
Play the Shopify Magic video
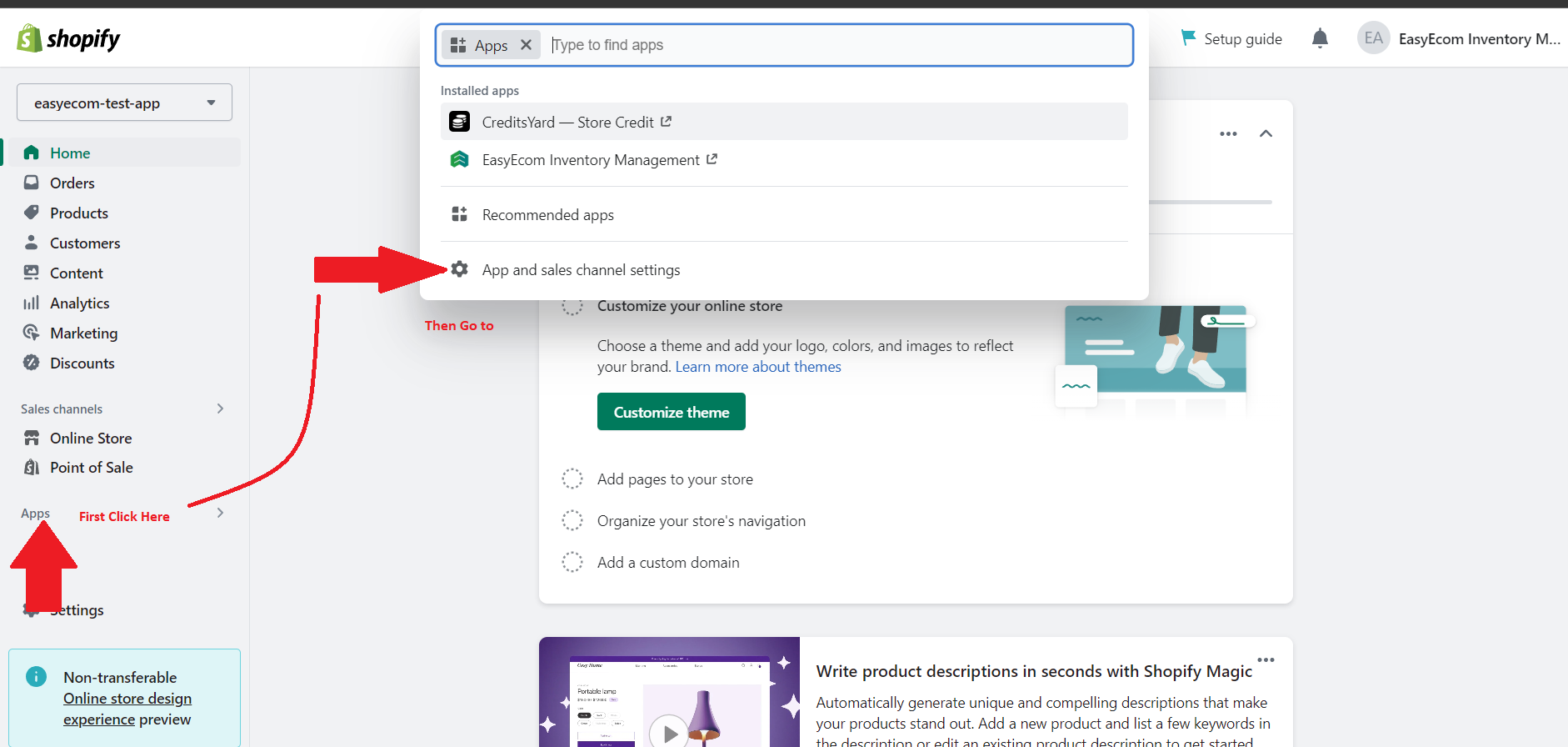[669, 734]
